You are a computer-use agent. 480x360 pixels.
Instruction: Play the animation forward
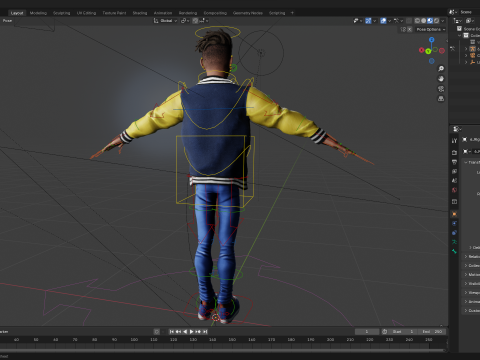click(x=191, y=332)
